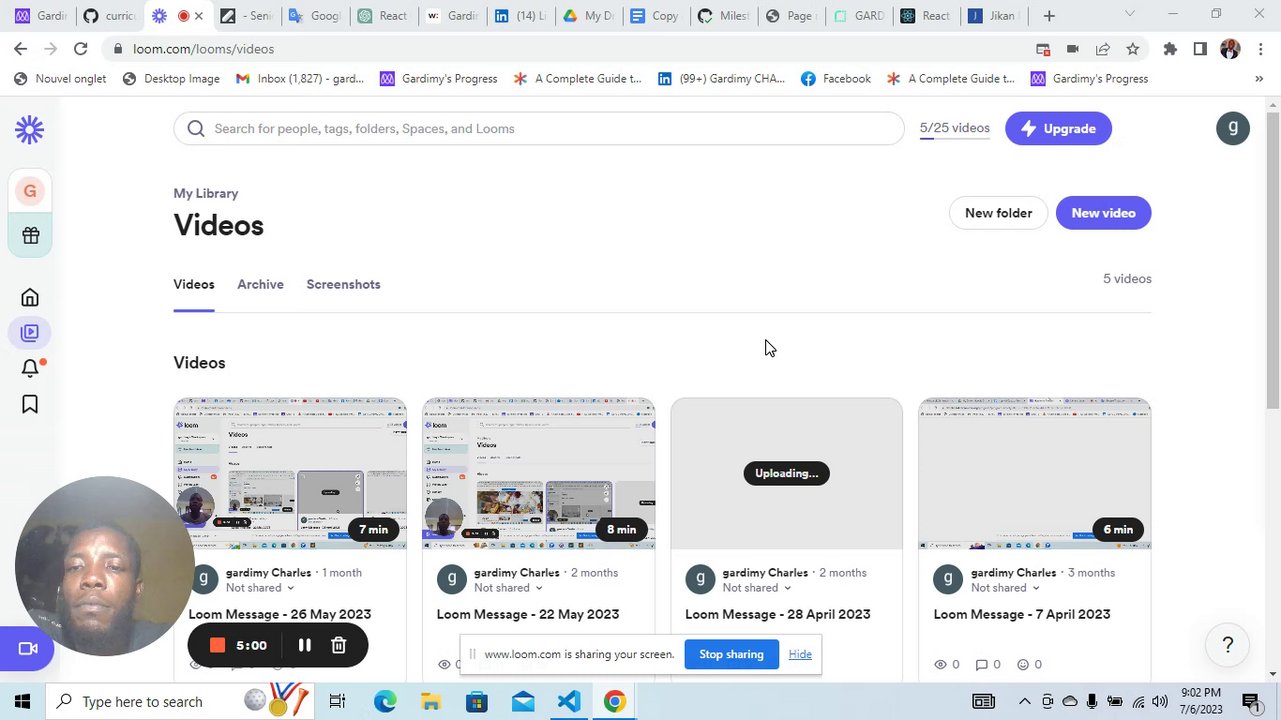Focus the Loom search field
1281x720 pixels.
pyautogui.click(x=539, y=128)
